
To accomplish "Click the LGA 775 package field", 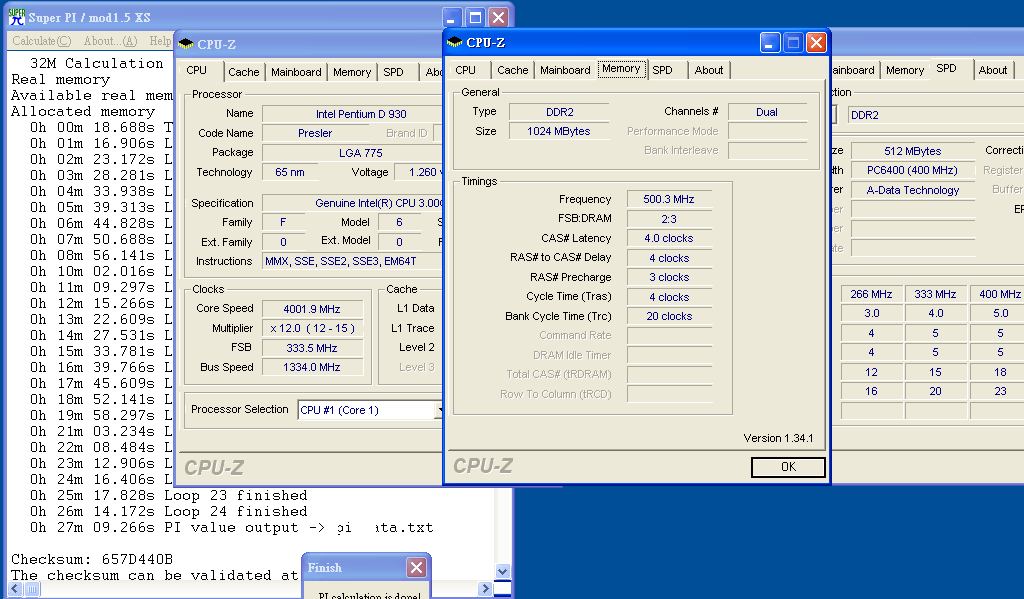I will (353, 153).
